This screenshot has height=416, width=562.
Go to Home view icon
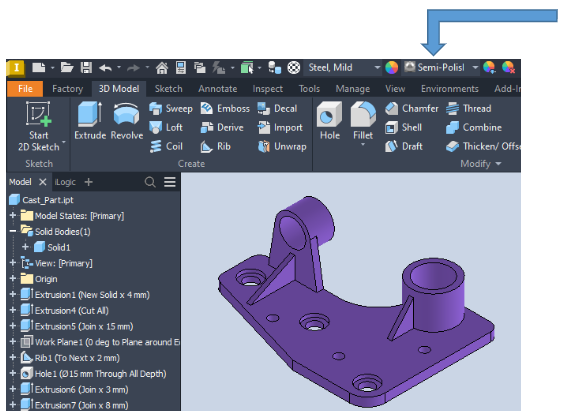(162, 67)
